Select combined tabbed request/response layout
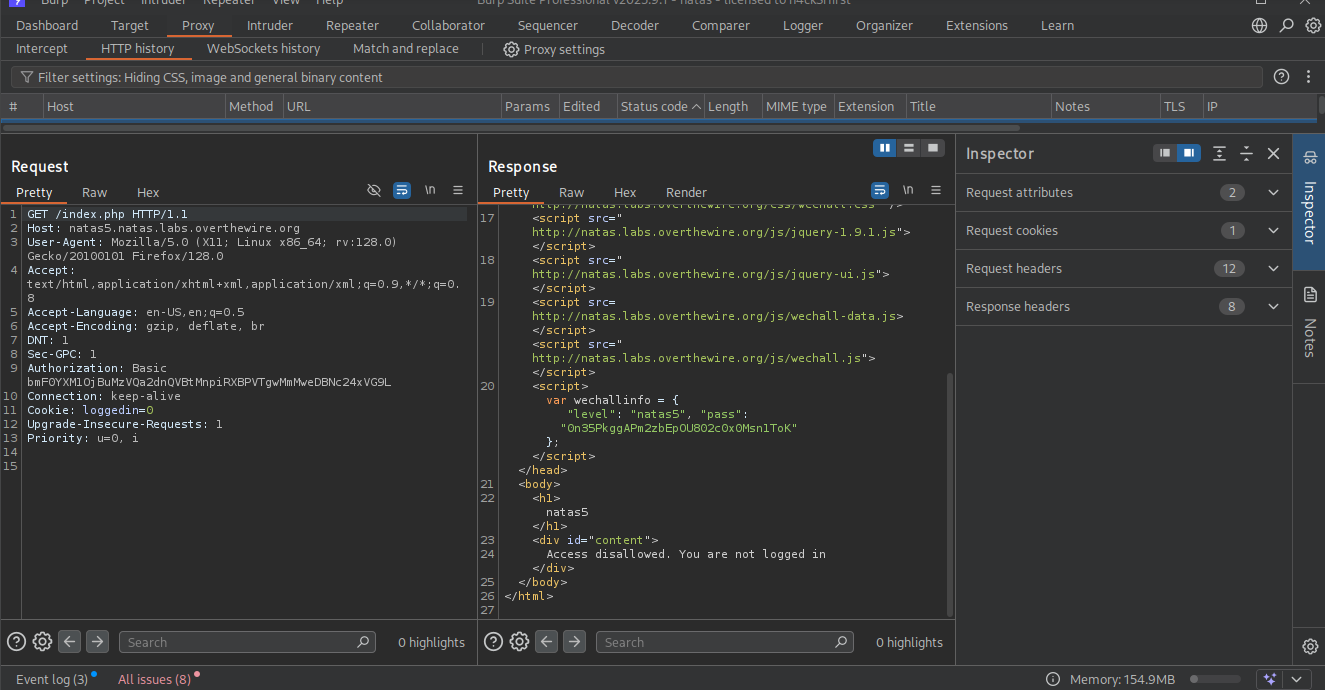The height and width of the screenshot is (690, 1325). point(933,148)
